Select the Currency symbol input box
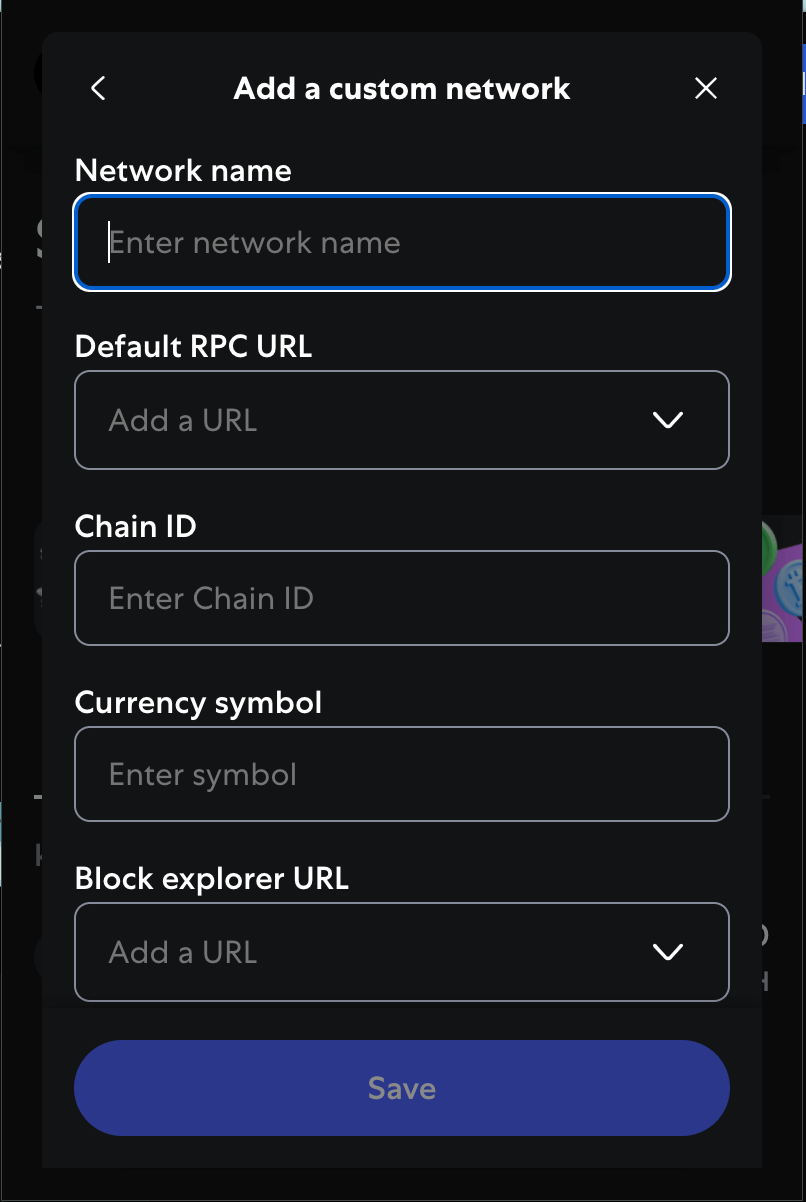The width and height of the screenshot is (806, 1202). tap(402, 774)
